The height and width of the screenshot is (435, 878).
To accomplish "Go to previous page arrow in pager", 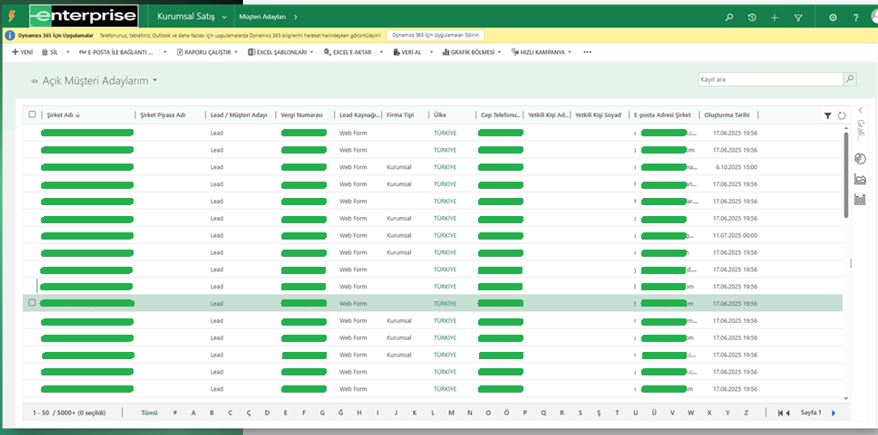I will 788,413.
